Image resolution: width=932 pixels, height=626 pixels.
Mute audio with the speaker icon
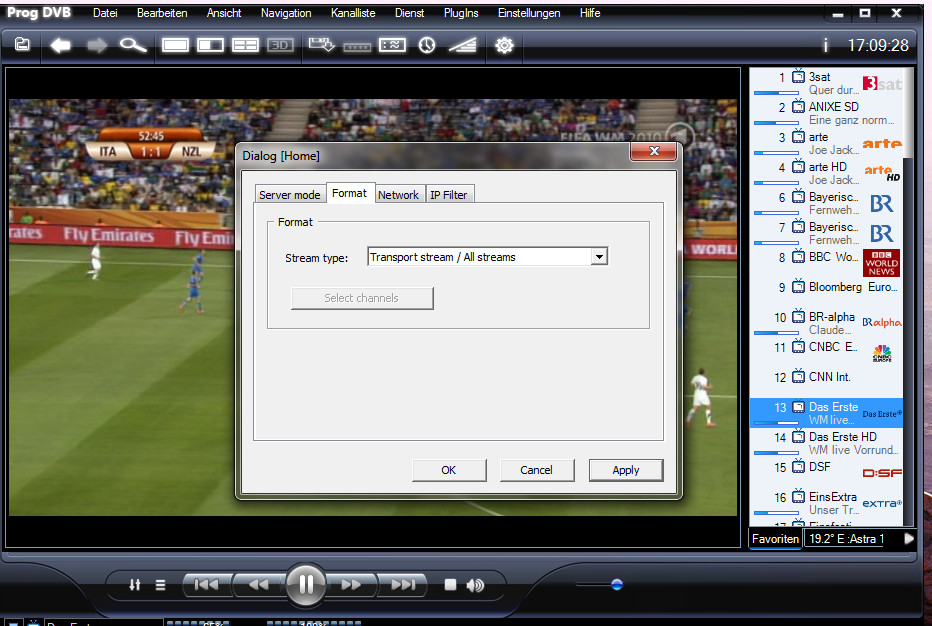(475, 586)
